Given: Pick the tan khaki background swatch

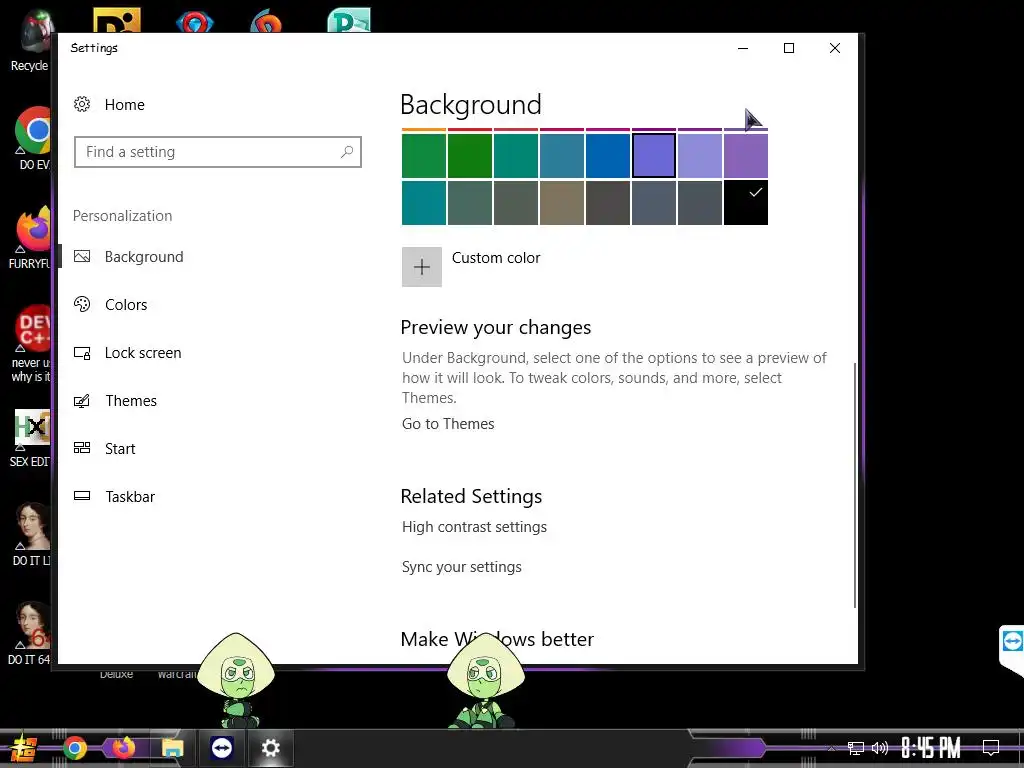Looking at the screenshot, I should [562, 203].
